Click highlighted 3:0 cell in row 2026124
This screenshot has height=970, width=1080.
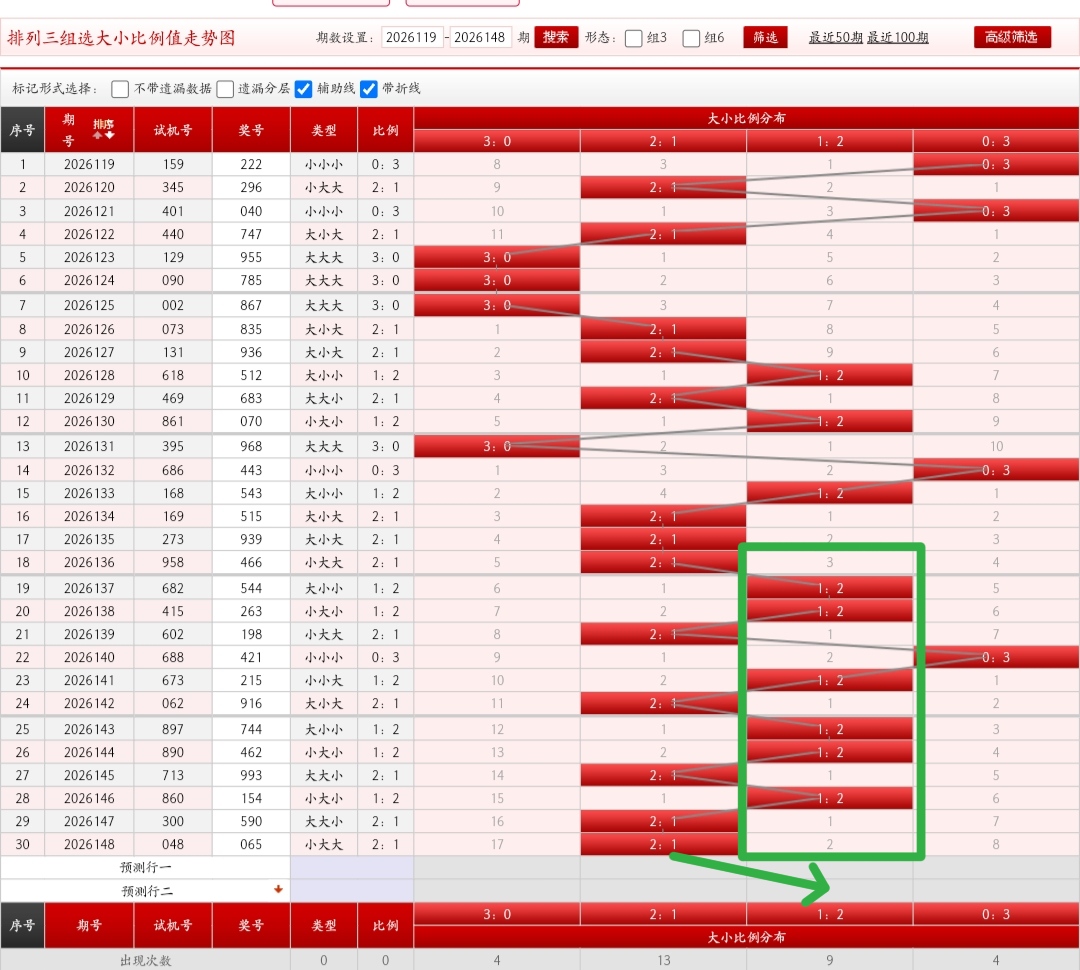(497, 280)
